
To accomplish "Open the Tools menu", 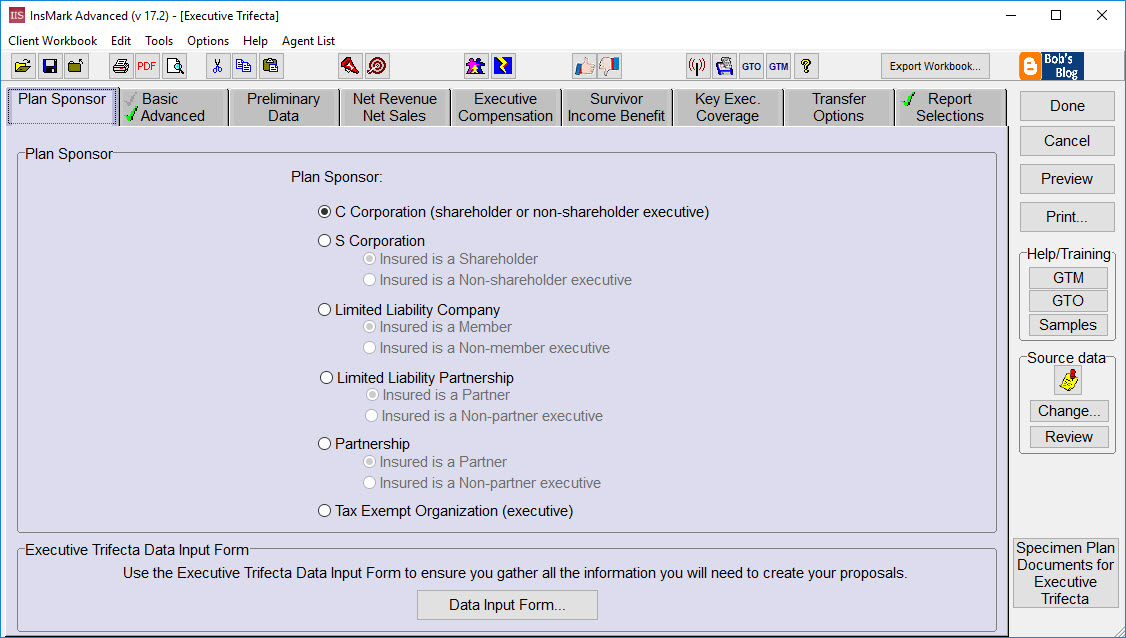I will tap(159, 41).
